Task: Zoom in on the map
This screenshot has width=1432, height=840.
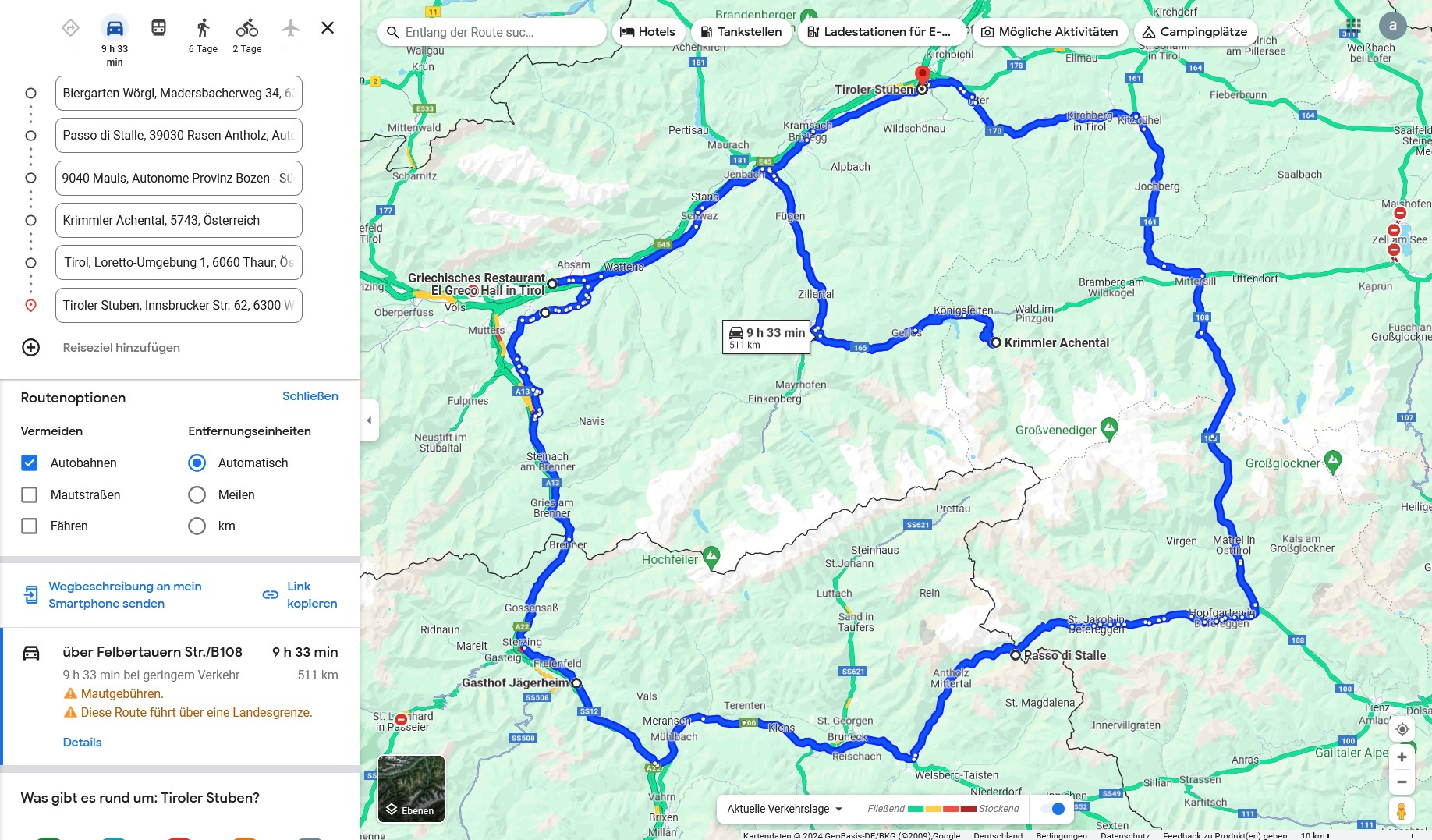Action: (x=1402, y=757)
